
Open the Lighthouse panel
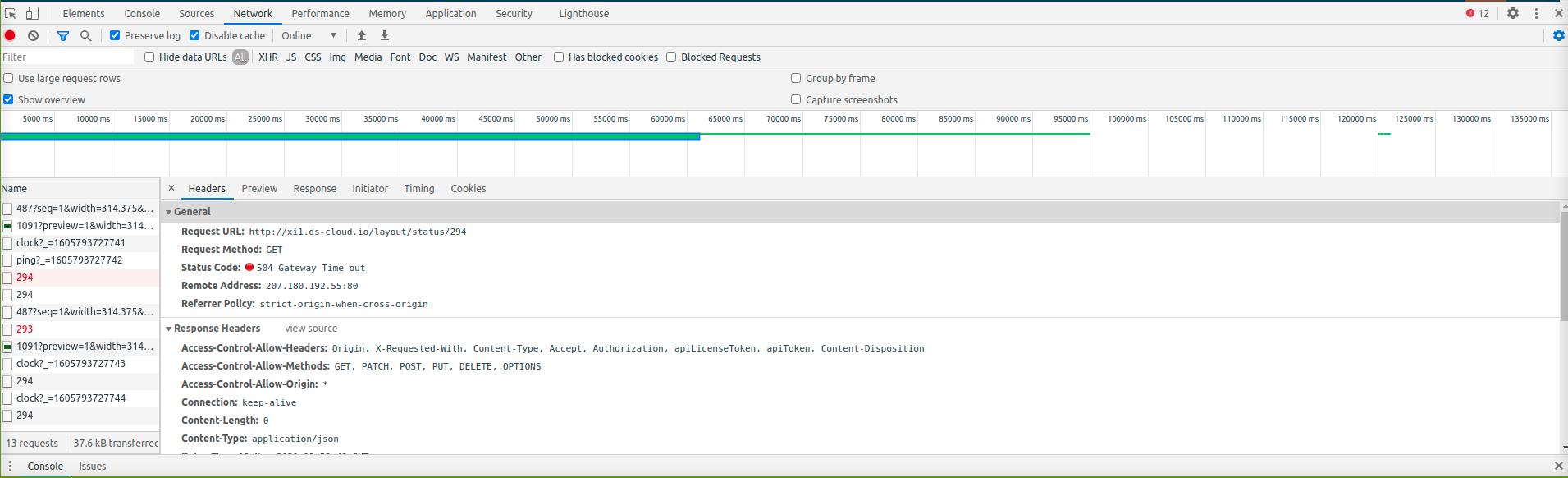pyautogui.click(x=584, y=13)
